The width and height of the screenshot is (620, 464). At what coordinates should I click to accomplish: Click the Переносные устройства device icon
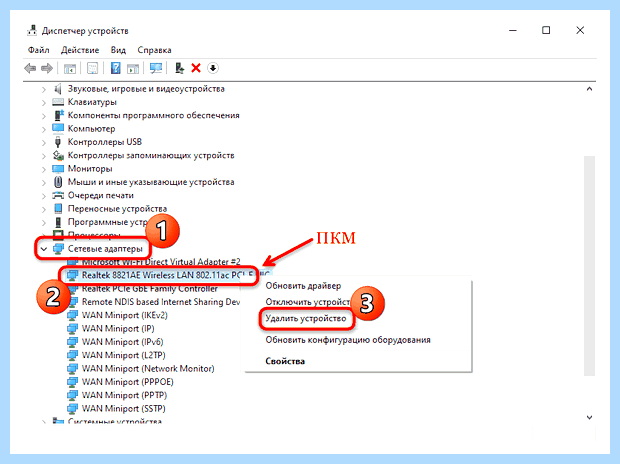click(58, 208)
